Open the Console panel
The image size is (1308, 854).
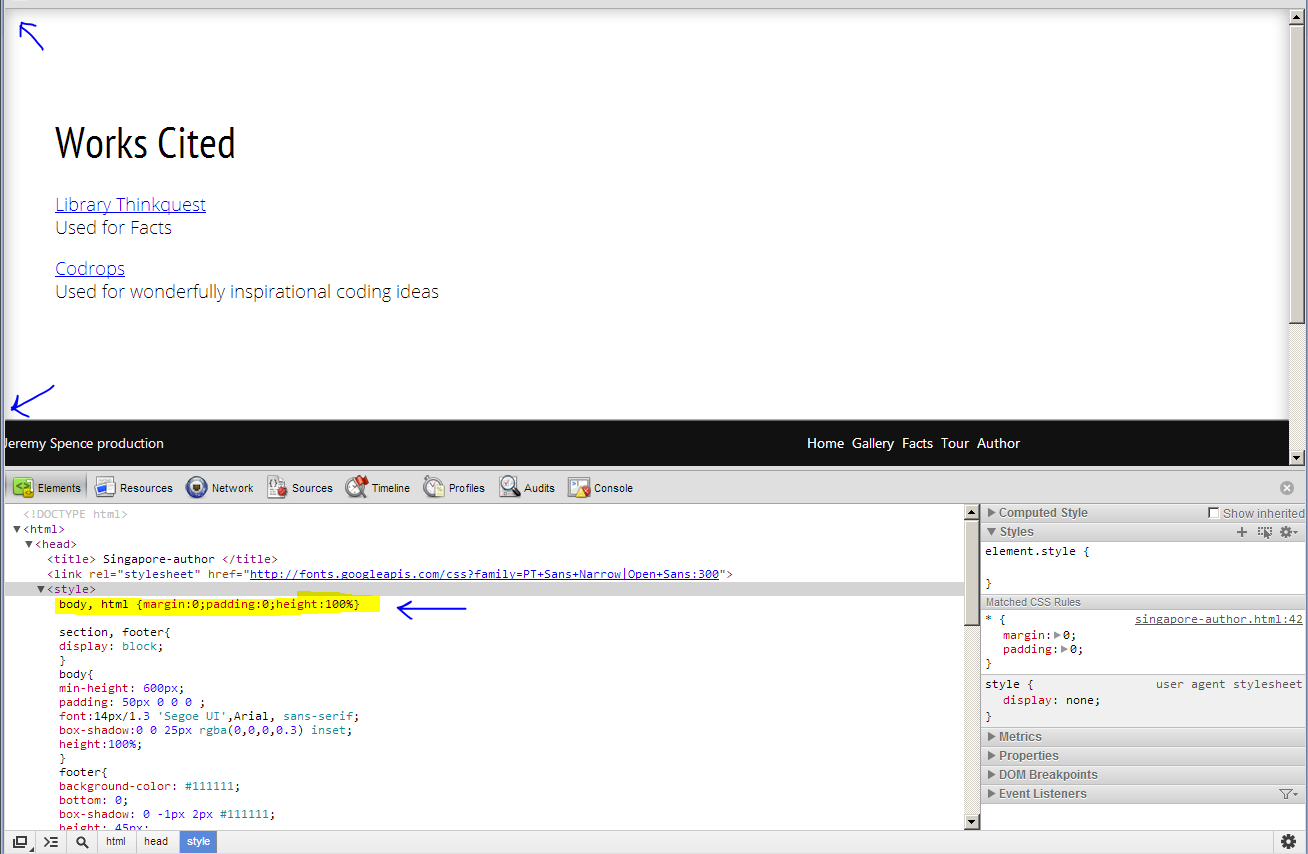(x=600, y=488)
